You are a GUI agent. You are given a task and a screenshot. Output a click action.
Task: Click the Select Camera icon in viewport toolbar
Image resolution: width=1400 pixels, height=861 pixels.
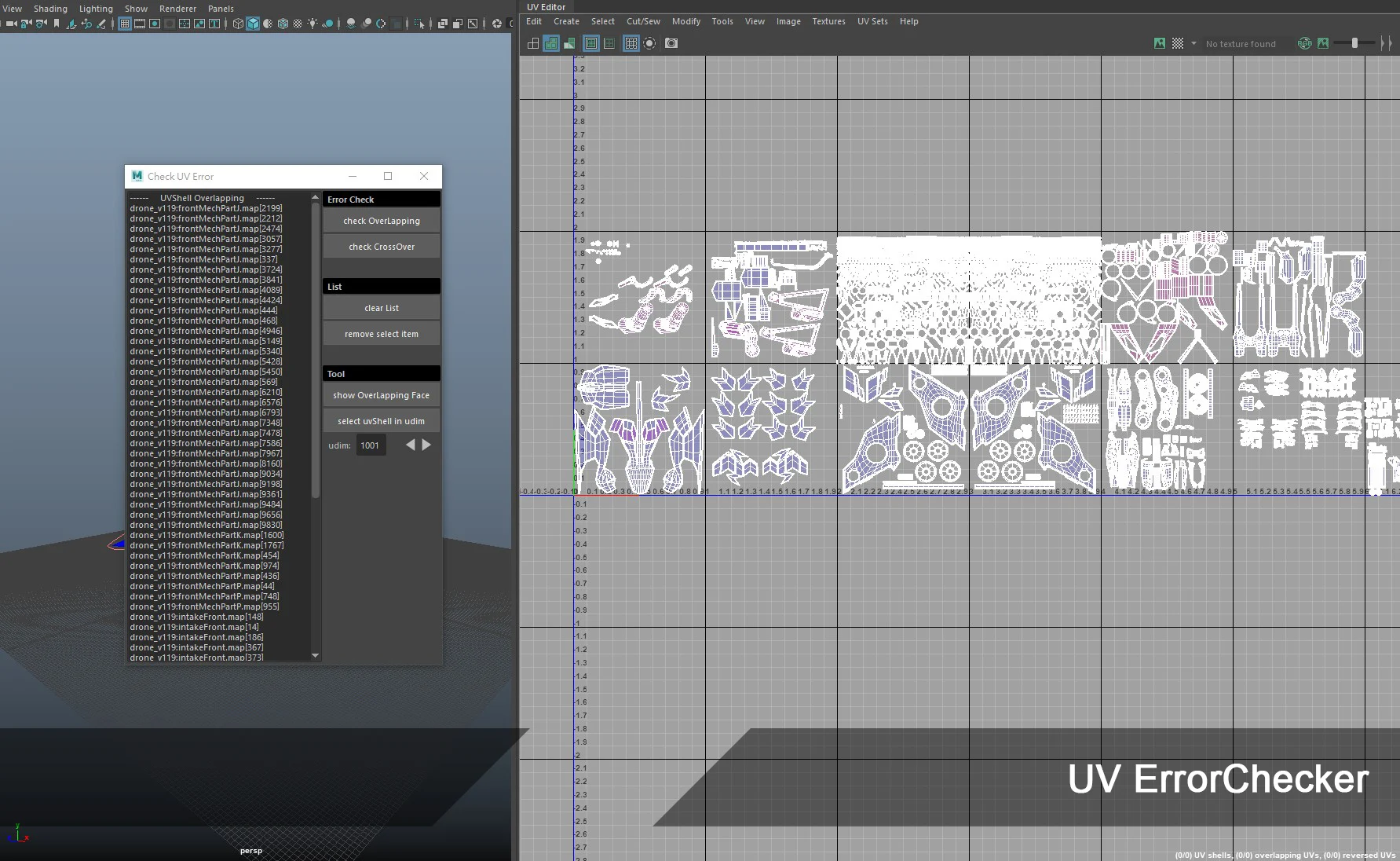11,24
